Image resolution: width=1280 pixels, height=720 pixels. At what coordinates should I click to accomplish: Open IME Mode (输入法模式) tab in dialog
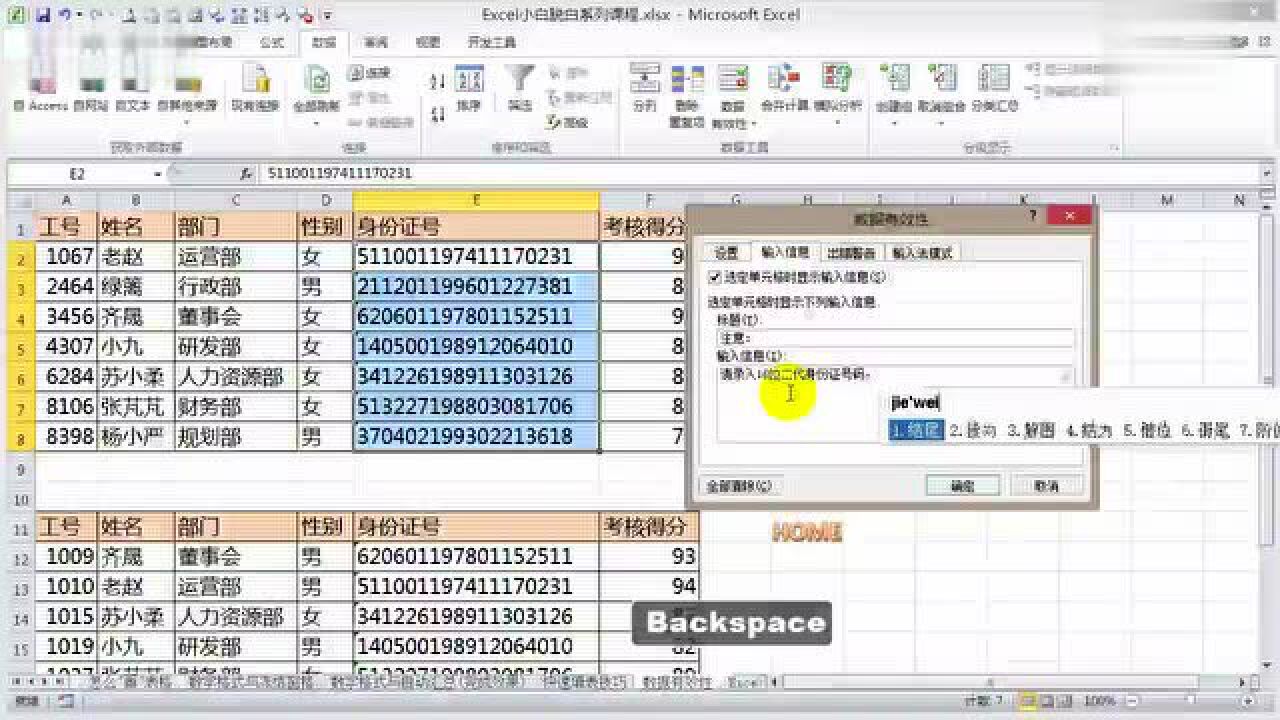(x=922, y=253)
